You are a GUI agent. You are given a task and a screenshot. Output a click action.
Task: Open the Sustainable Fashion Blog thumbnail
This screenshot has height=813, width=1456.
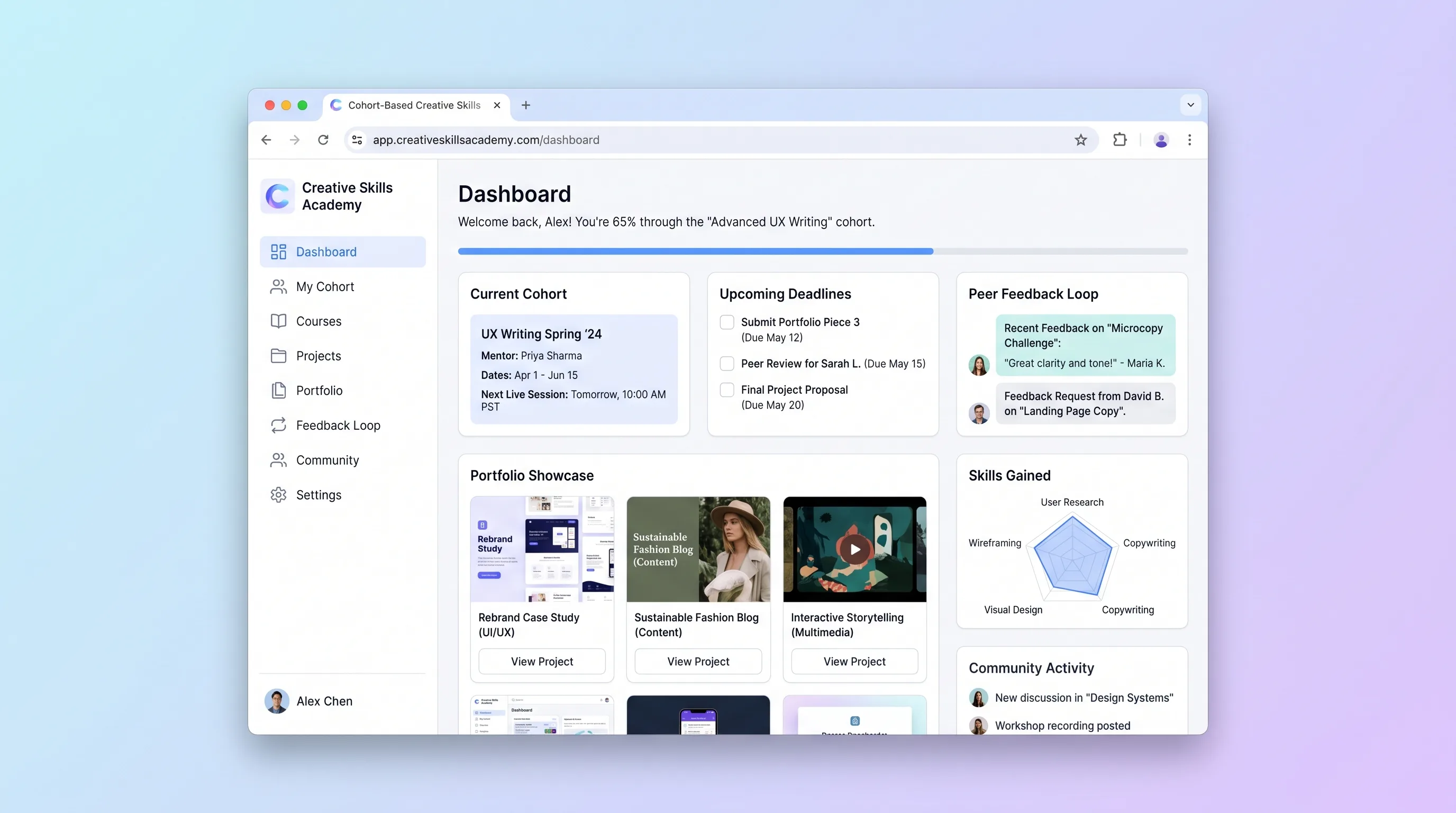pyautogui.click(x=698, y=549)
